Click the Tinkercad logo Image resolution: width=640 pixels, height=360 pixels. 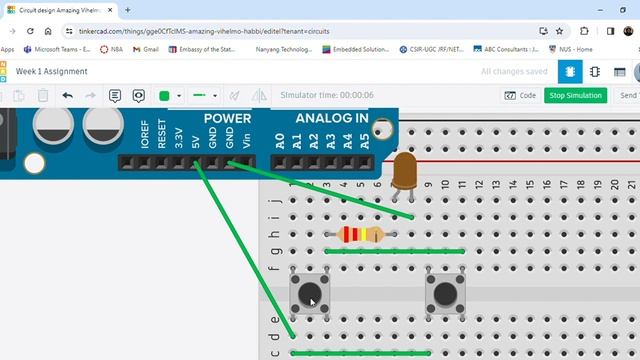click(x=3, y=71)
